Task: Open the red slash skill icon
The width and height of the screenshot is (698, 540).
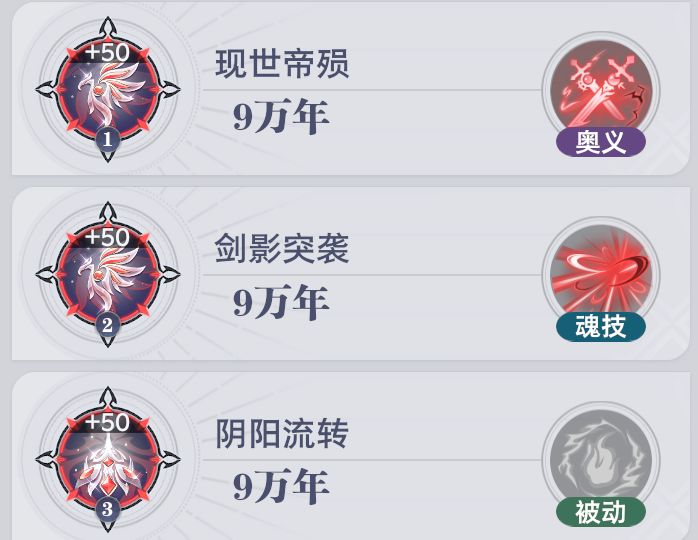Action: [x=601, y=275]
